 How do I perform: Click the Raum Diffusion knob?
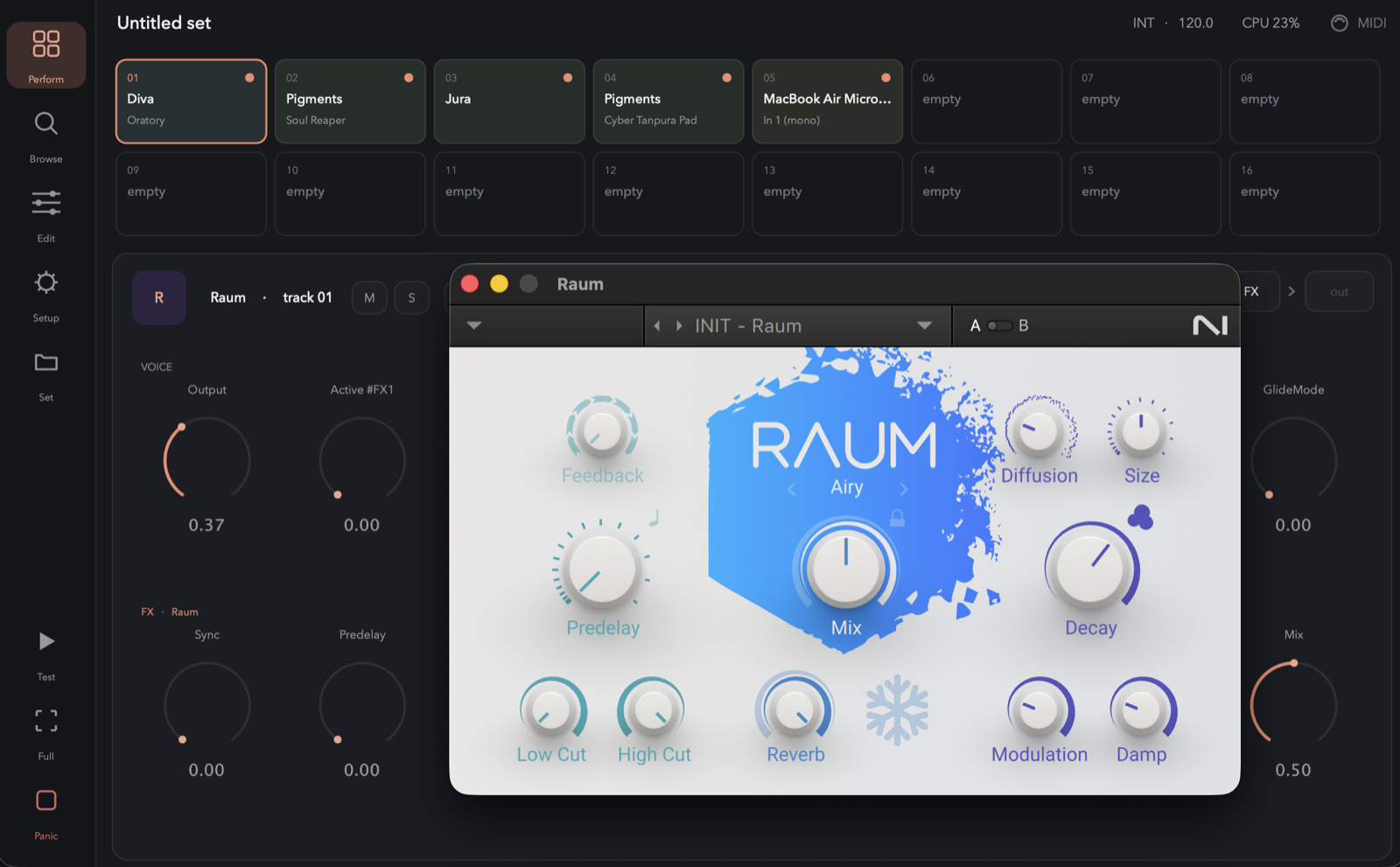pyautogui.click(x=1039, y=430)
